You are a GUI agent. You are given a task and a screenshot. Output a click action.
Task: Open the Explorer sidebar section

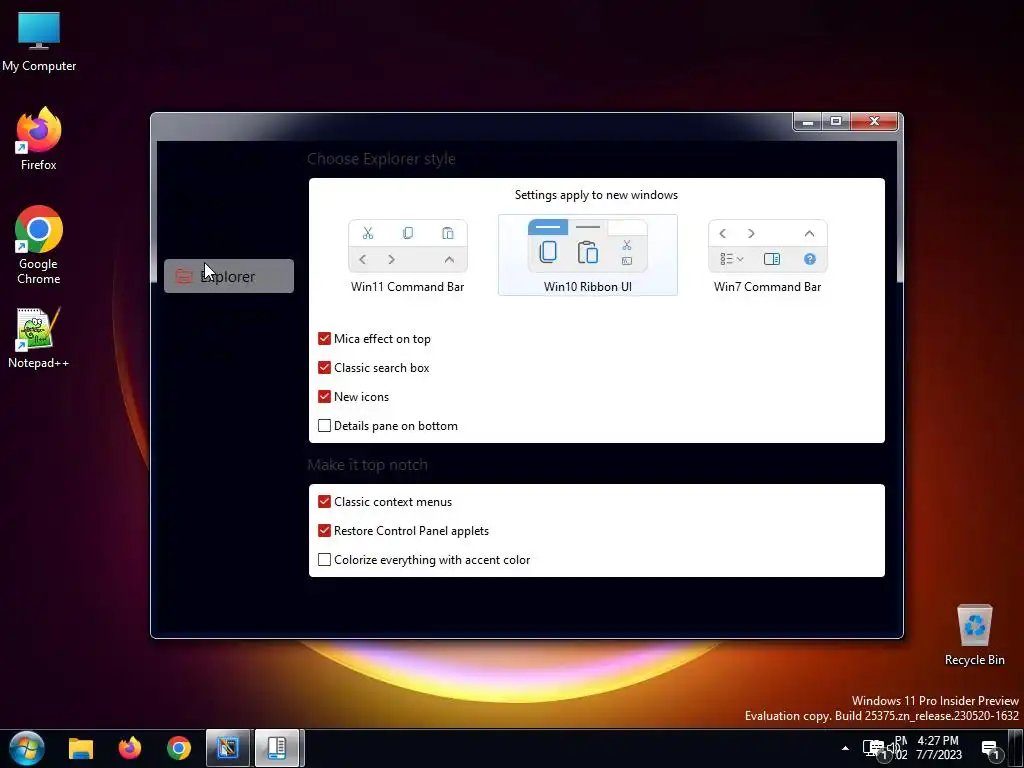(x=229, y=276)
